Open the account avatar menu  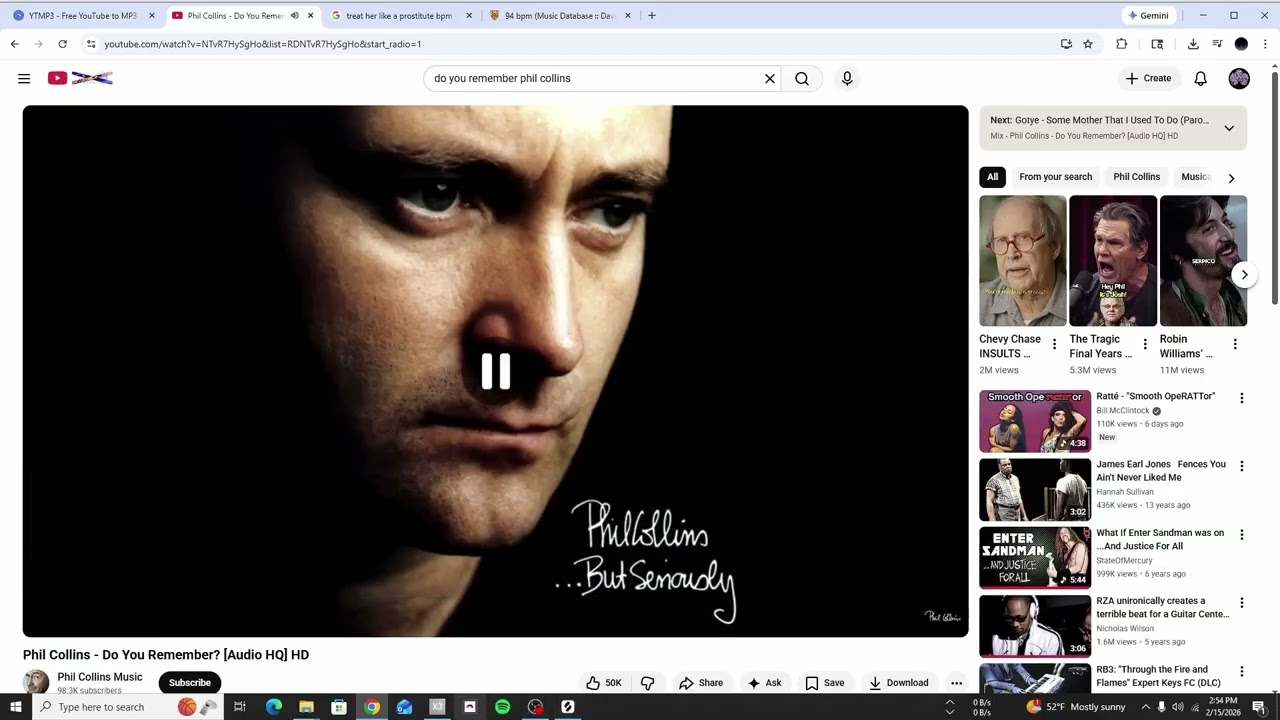(x=1239, y=78)
